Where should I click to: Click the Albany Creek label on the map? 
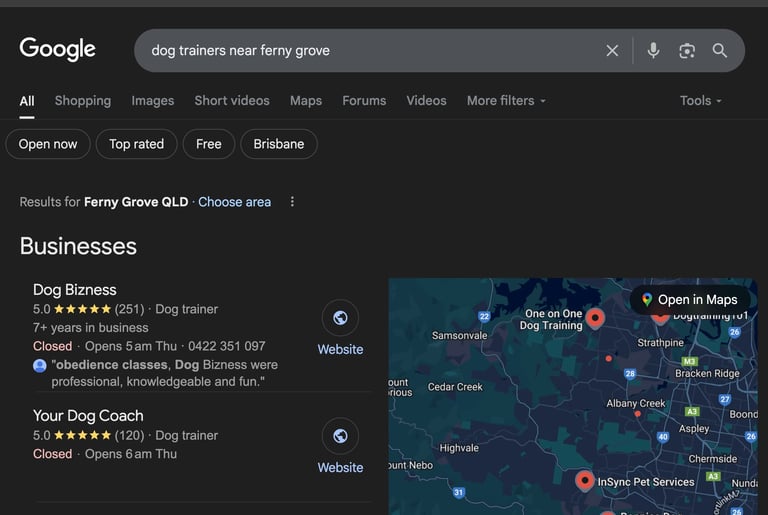pyautogui.click(x=636, y=403)
